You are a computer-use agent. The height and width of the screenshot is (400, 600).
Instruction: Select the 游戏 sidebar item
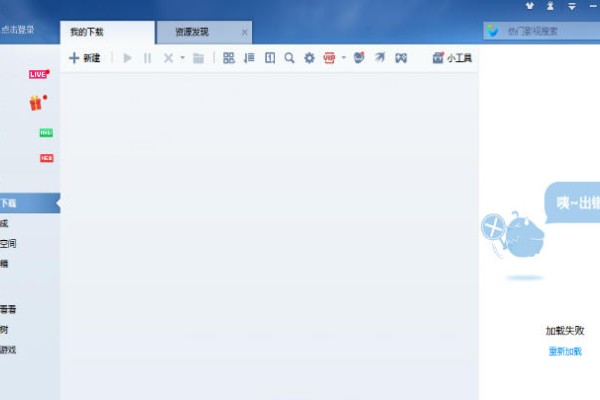coord(8,349)
